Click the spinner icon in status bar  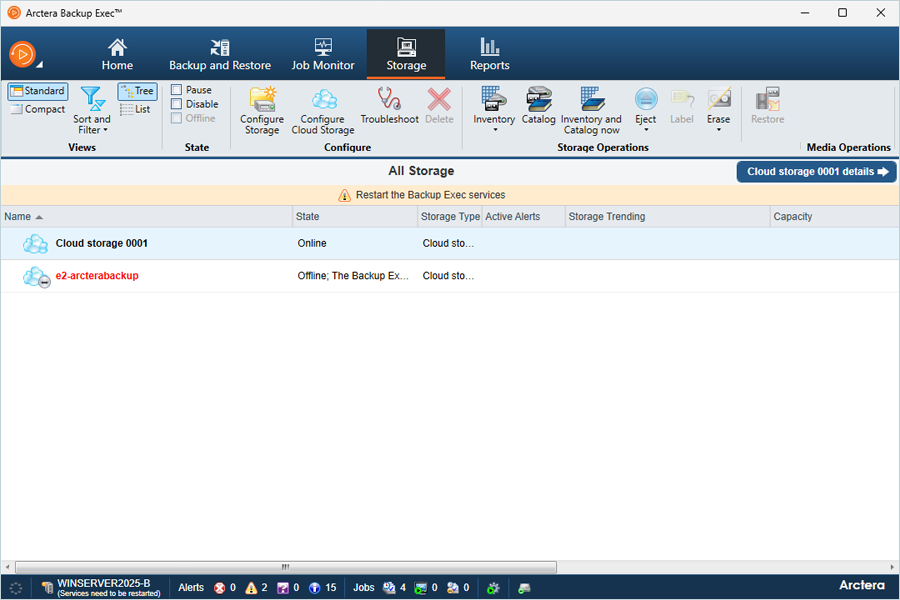pos(16,588)
